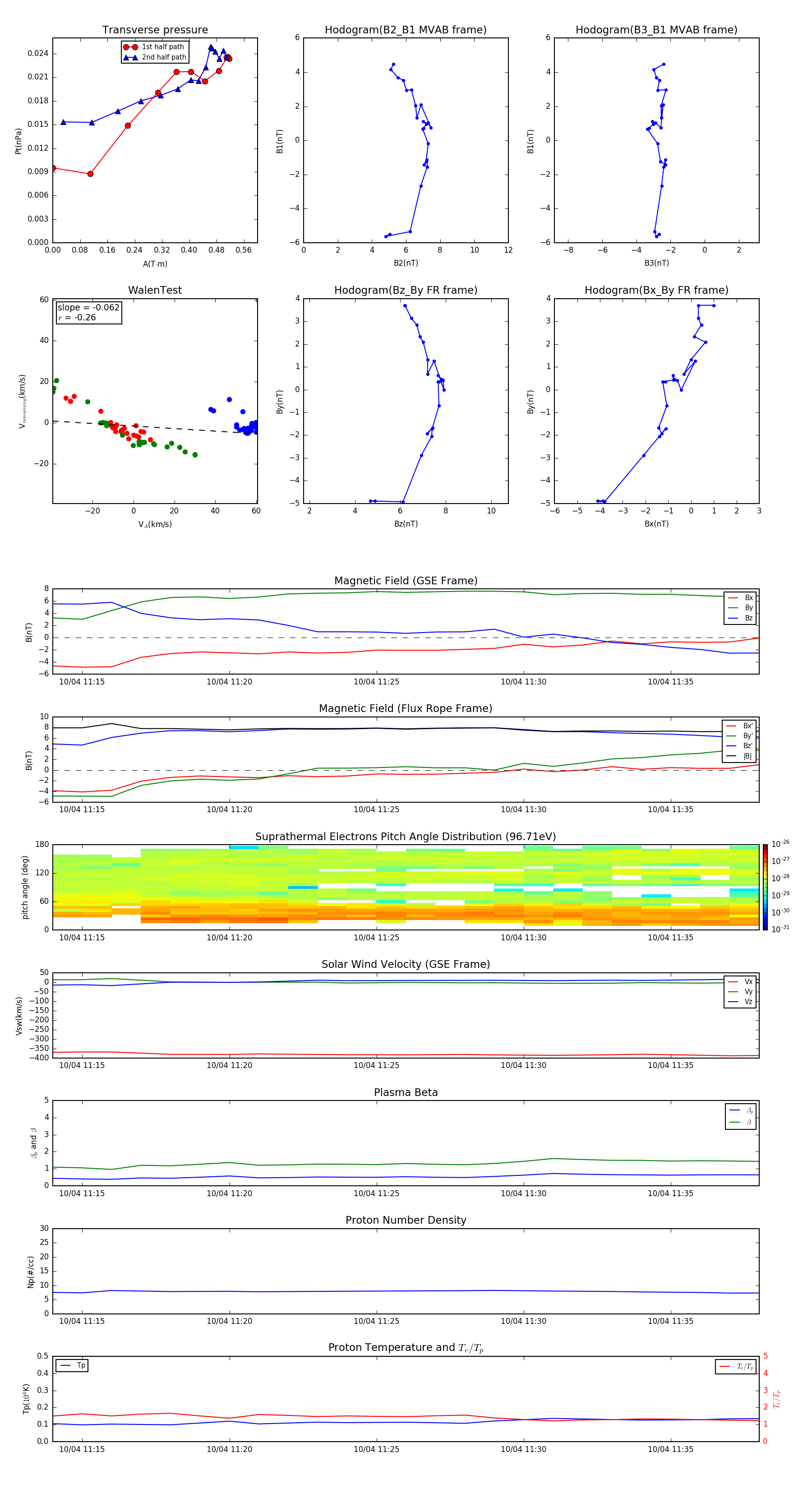The width and height of the screenshot is (812, 1489).
Task: Click '10/04 11:30' tick under Proton Temperature panel
Action: tap(524, 1450)
